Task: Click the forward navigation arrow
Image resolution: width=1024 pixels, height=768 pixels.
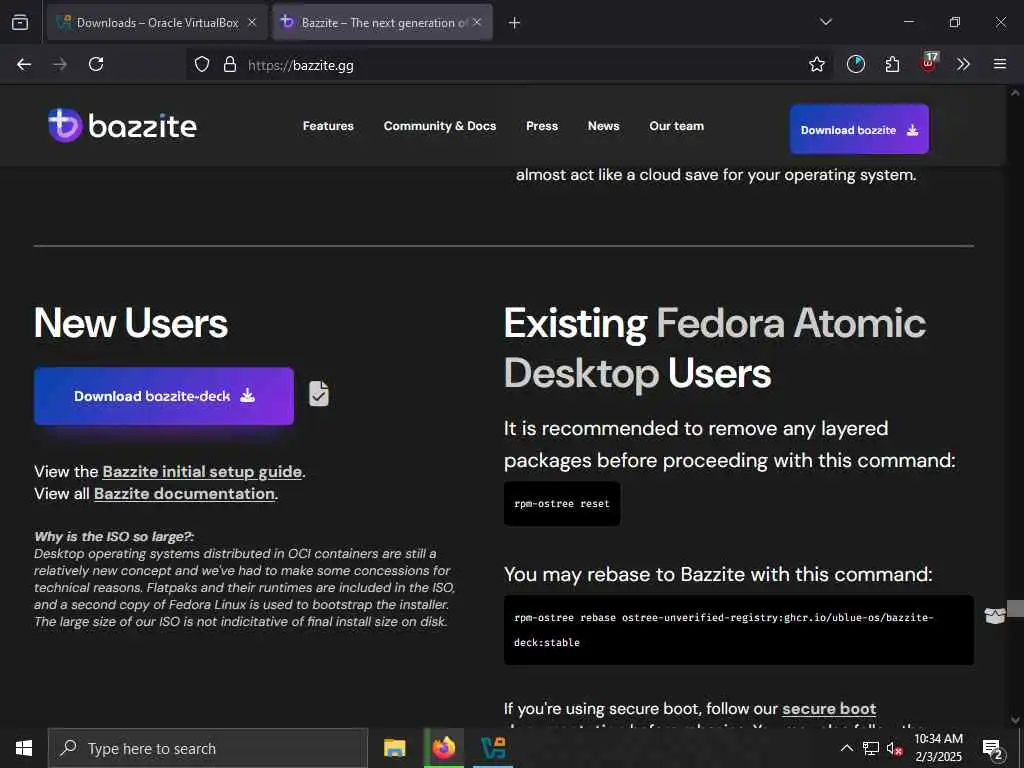Action: click(60, 64)
